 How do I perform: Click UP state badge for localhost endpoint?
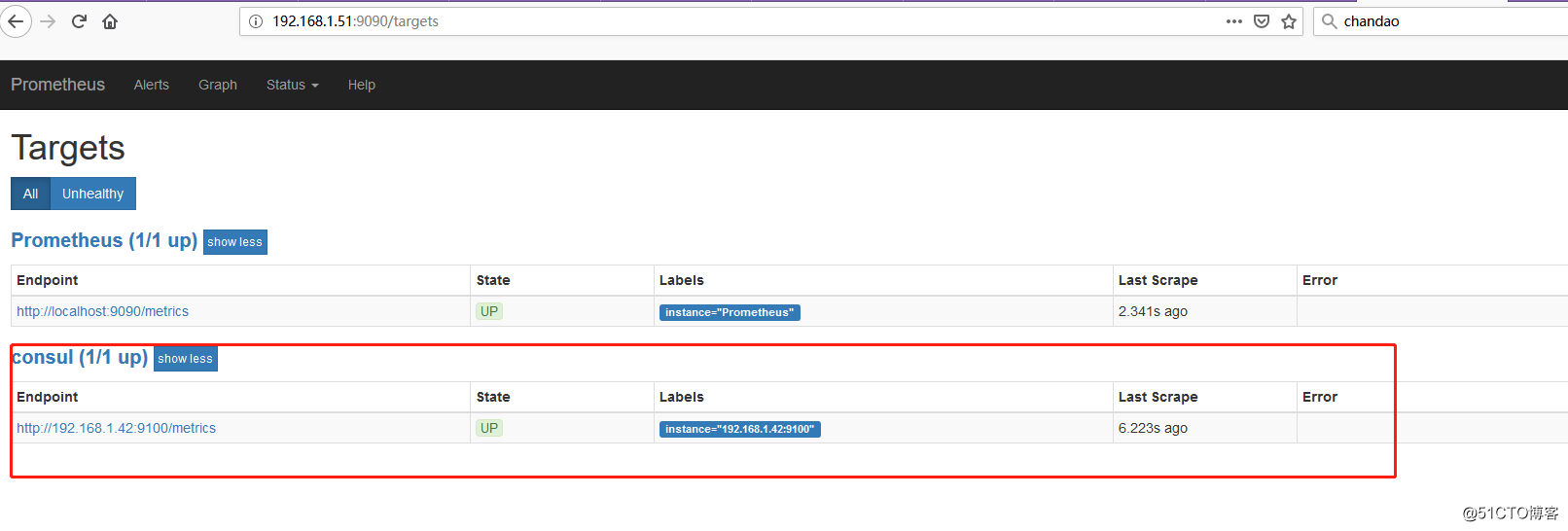click(489, 311)
